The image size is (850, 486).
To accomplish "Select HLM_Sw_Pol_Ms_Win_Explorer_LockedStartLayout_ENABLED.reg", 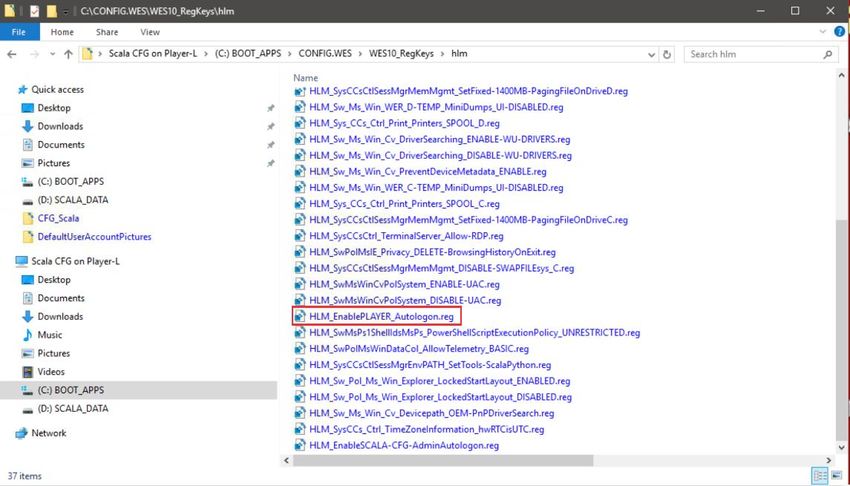I will coord(439,381).
